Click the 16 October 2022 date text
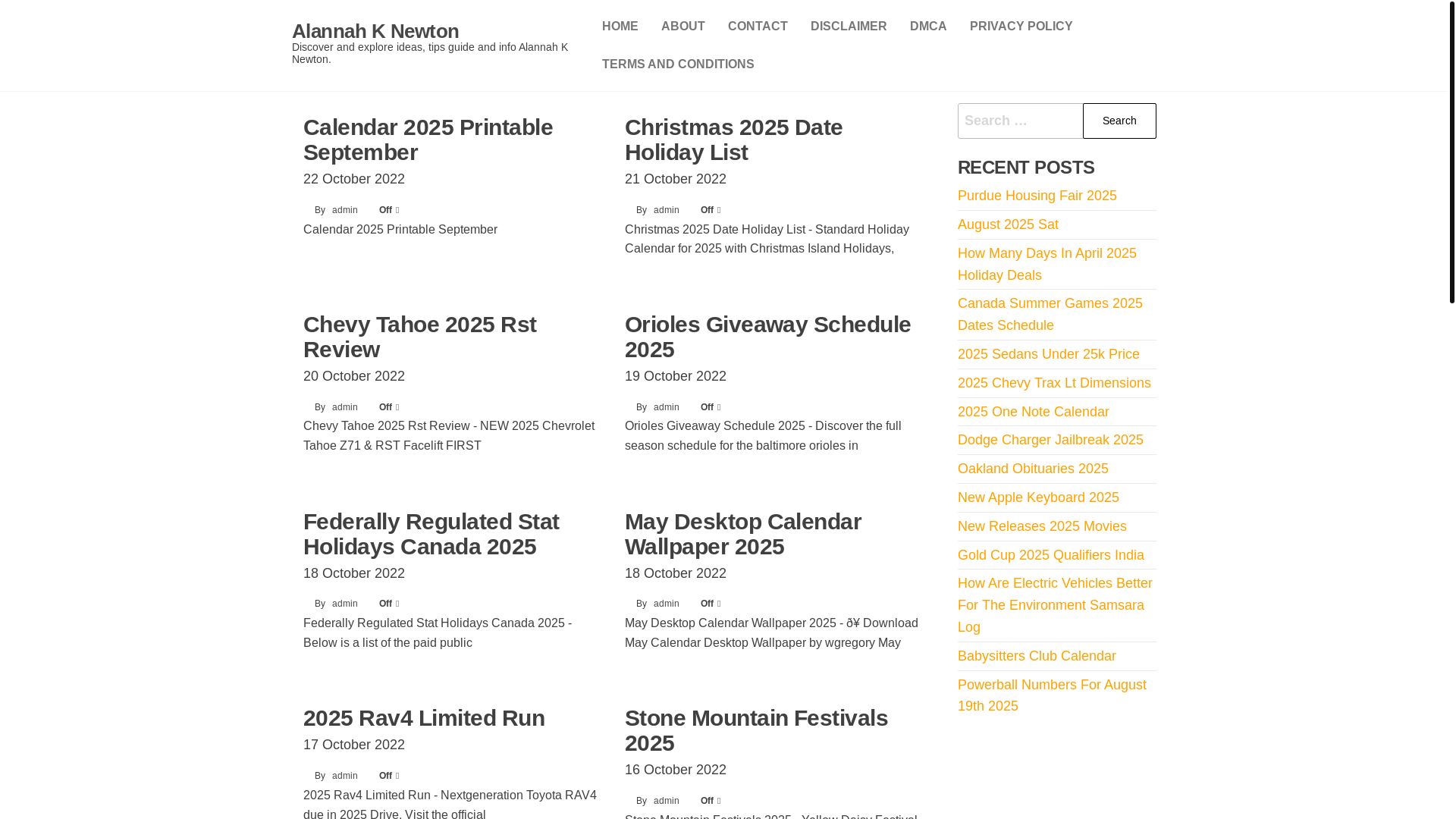 point(676,770)
